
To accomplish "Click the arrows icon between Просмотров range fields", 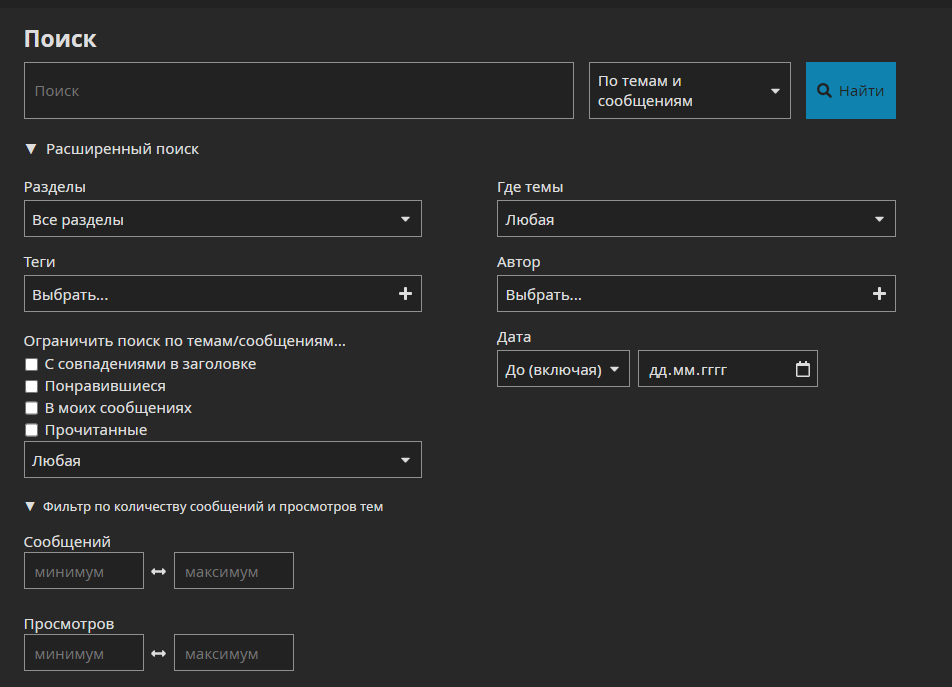I will [159, 654].
